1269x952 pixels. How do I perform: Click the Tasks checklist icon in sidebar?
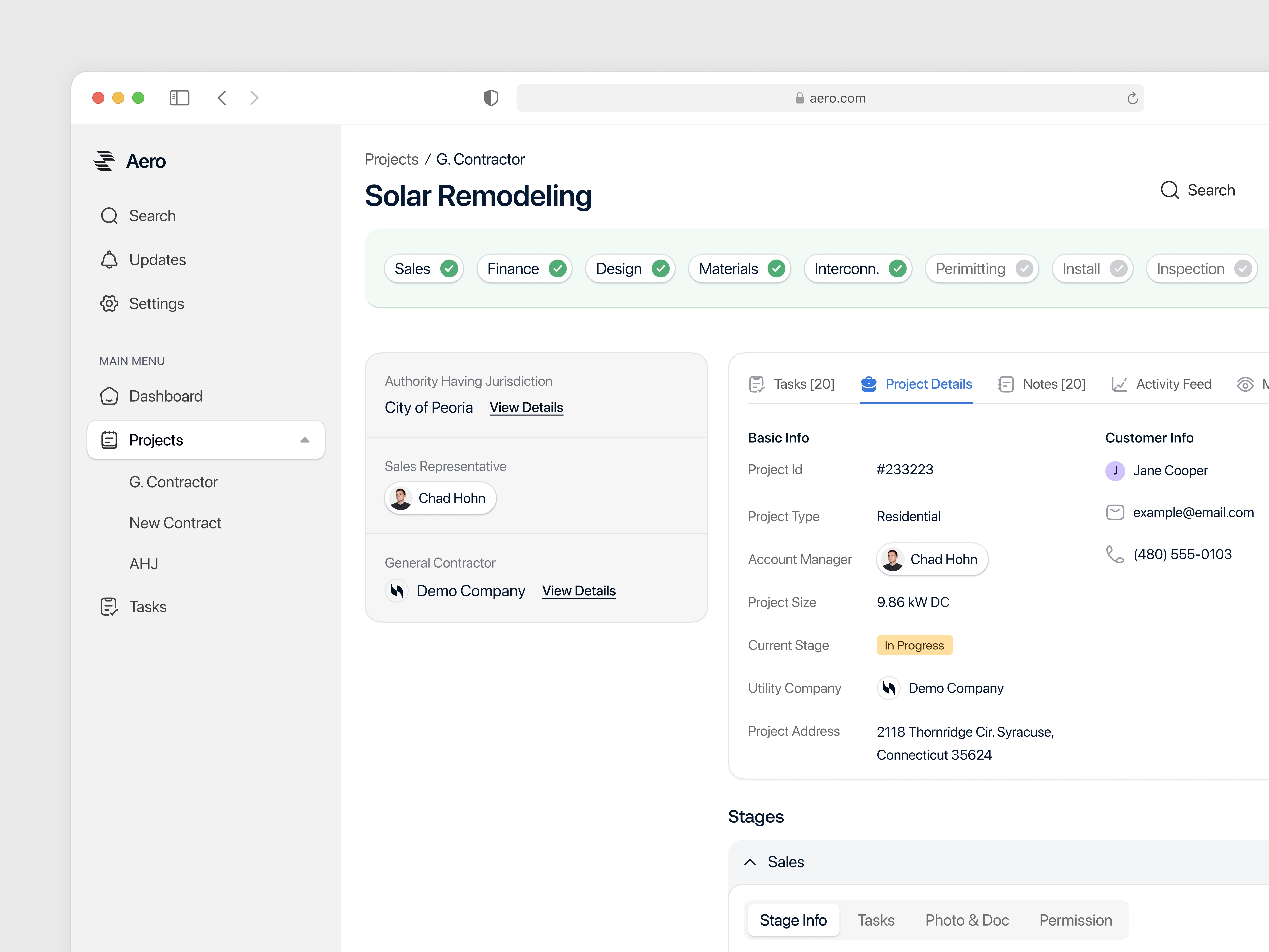pos(109,607)
